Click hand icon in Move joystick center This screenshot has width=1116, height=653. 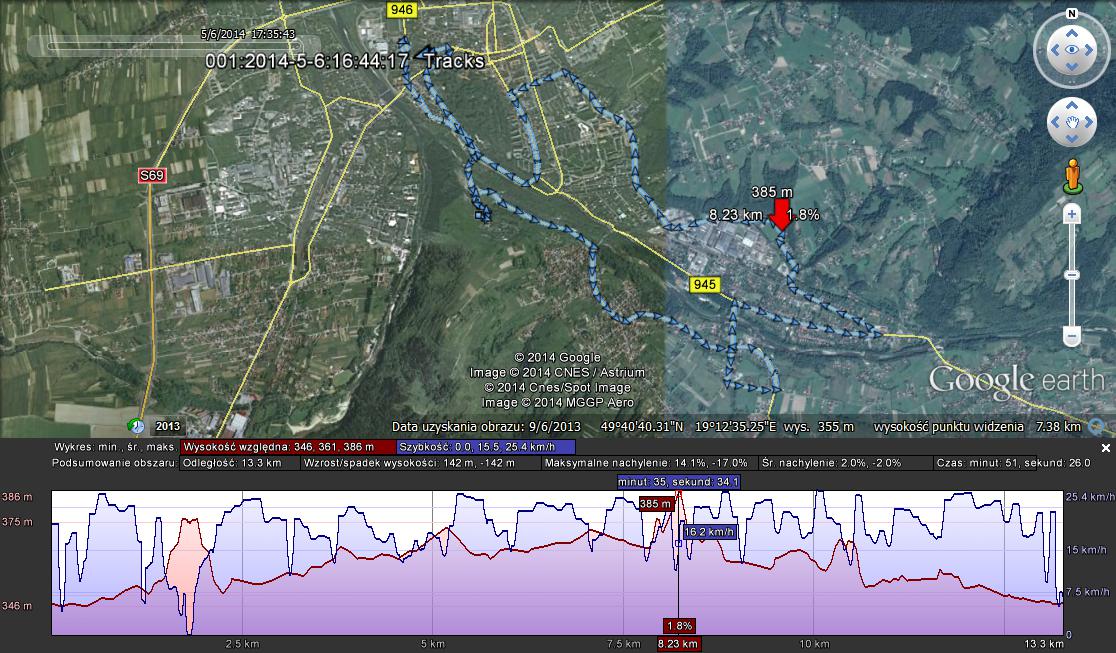click(x=1071, y=123)
